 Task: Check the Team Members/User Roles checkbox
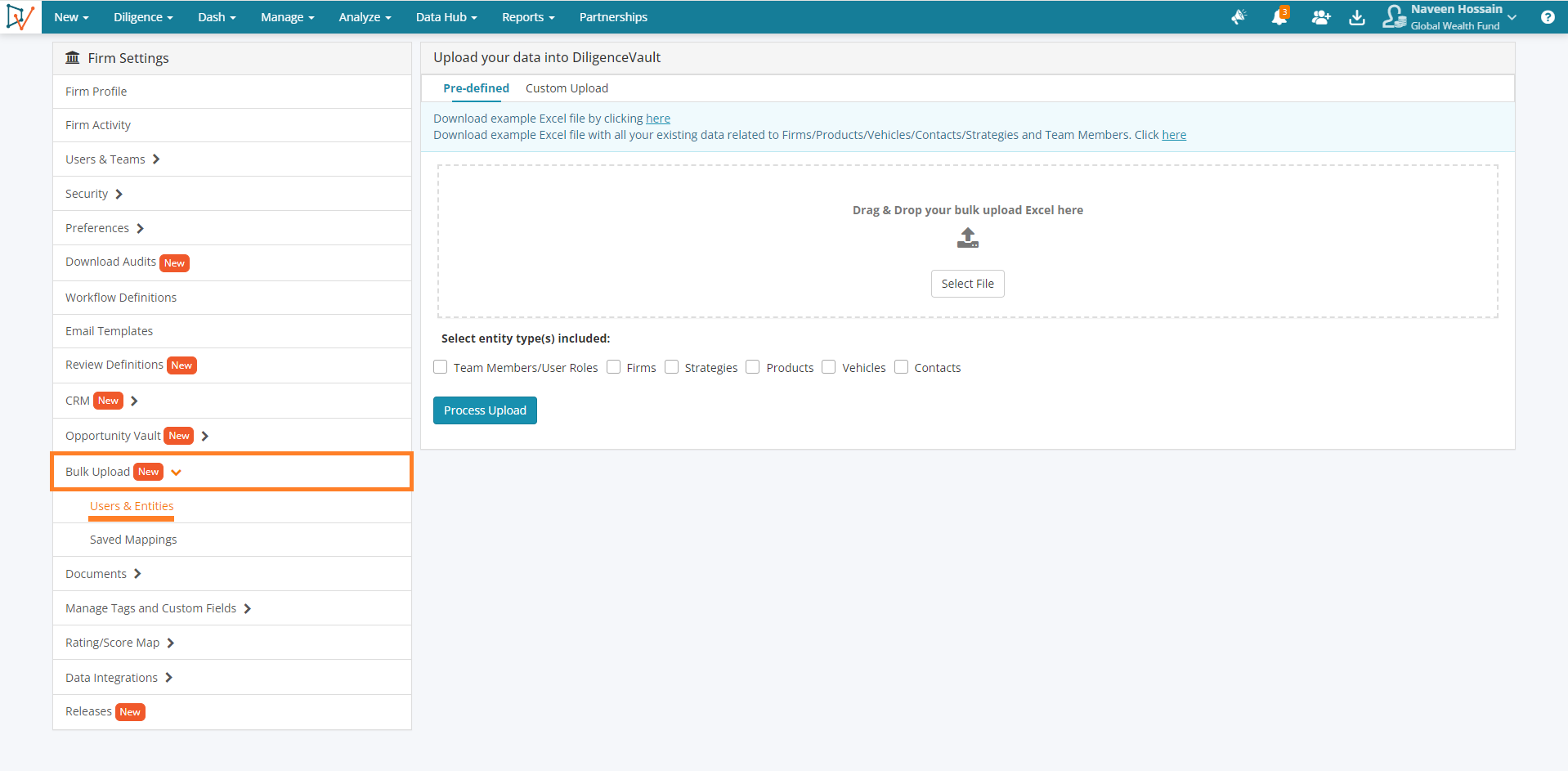point(441,367)
